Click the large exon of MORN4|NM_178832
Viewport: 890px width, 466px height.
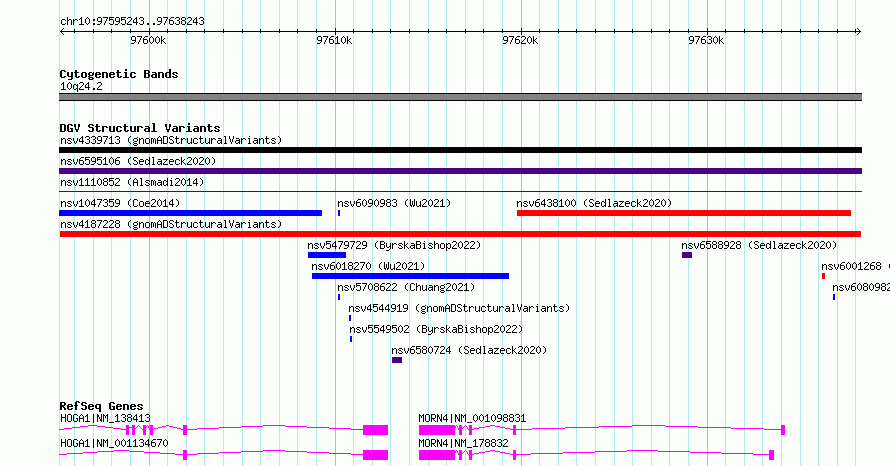[437, 455]
